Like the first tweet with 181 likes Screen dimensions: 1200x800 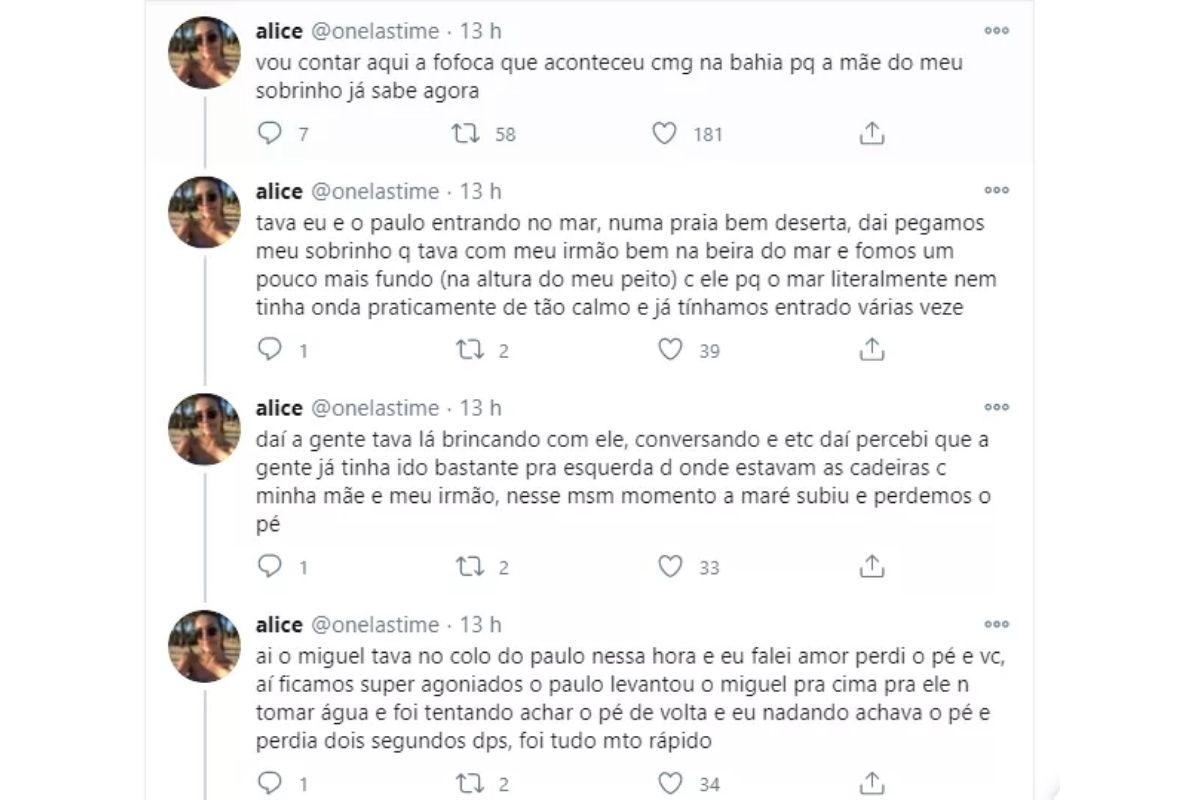coord(665,133)
